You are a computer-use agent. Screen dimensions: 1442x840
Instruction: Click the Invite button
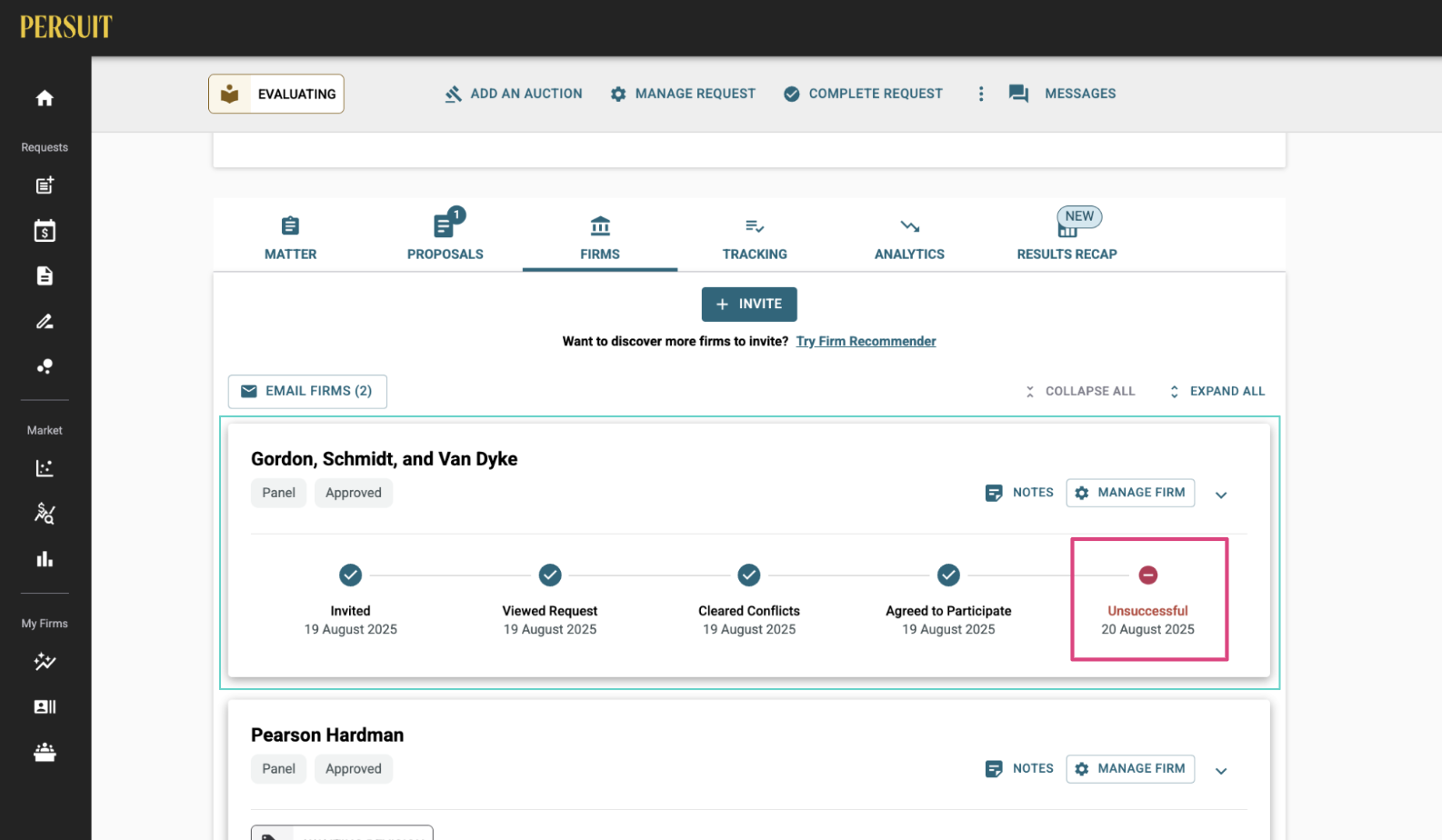(x=749, y=305)
